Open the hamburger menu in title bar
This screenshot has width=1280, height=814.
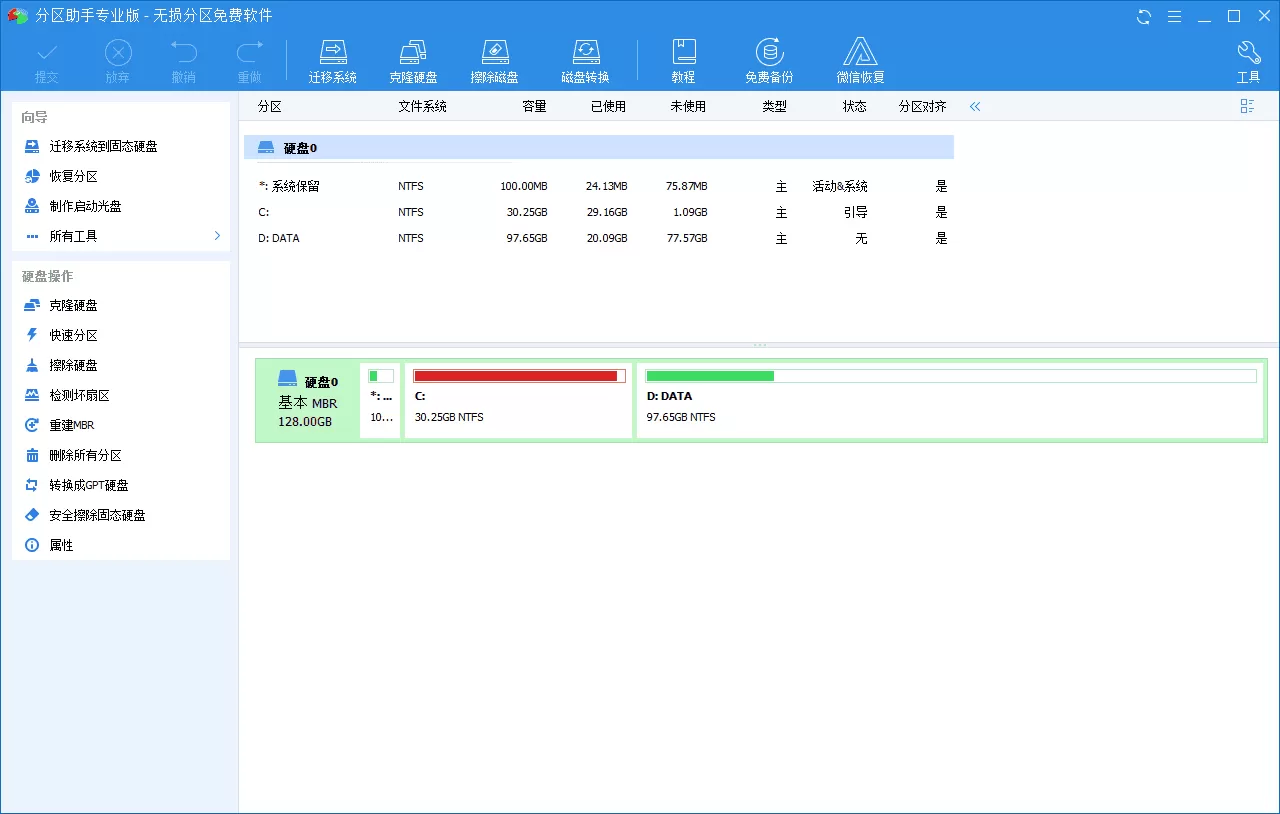1175,16
